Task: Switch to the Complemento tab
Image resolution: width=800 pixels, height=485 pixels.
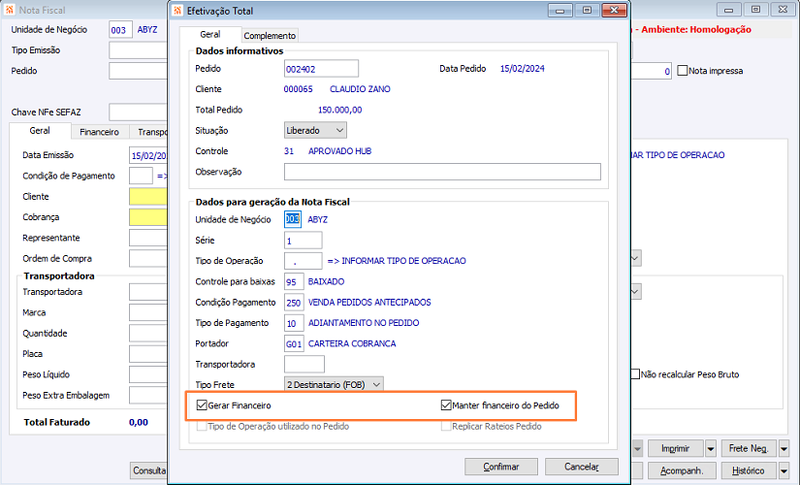Action: [270, 36]
